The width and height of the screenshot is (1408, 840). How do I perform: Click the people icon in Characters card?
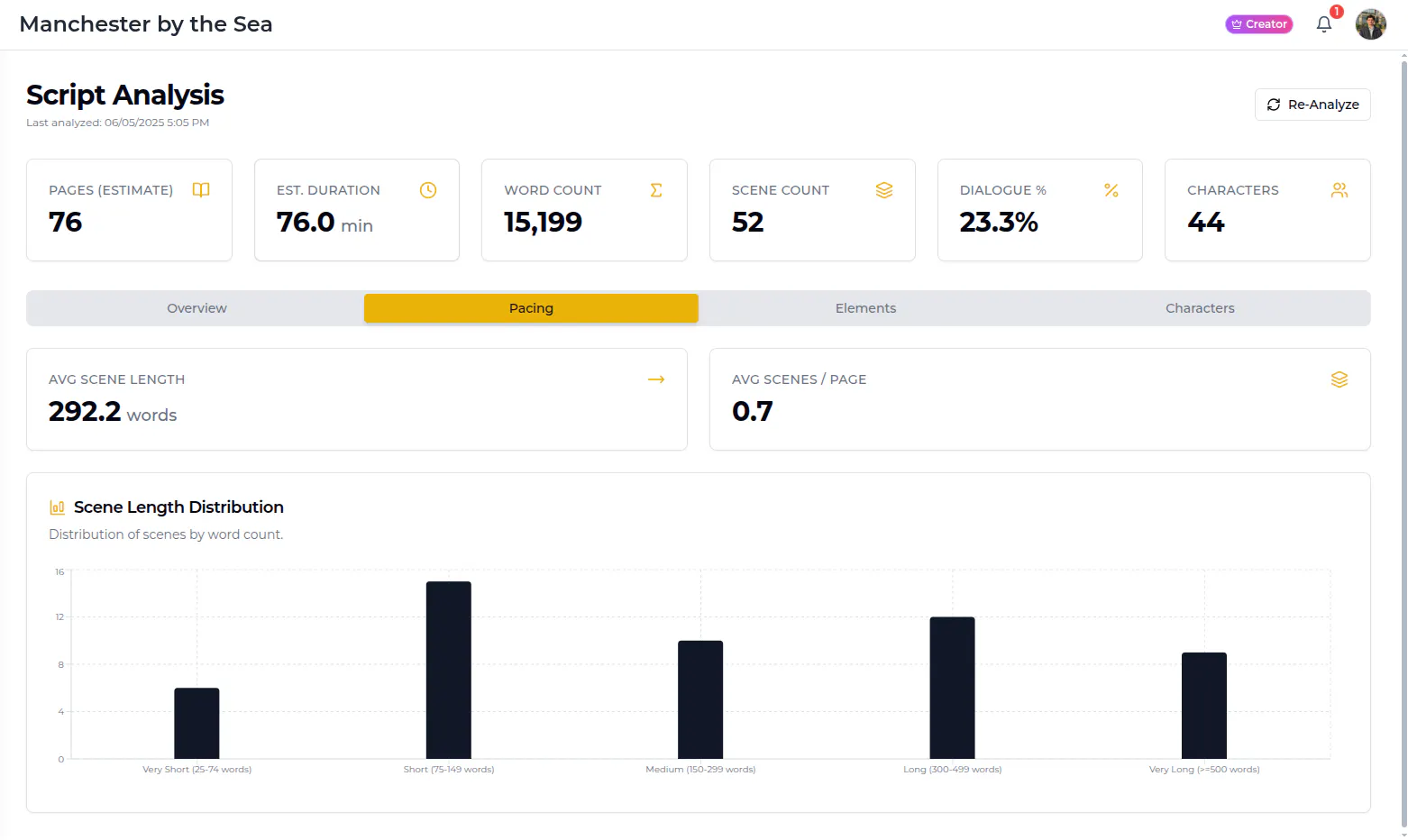1339,190
